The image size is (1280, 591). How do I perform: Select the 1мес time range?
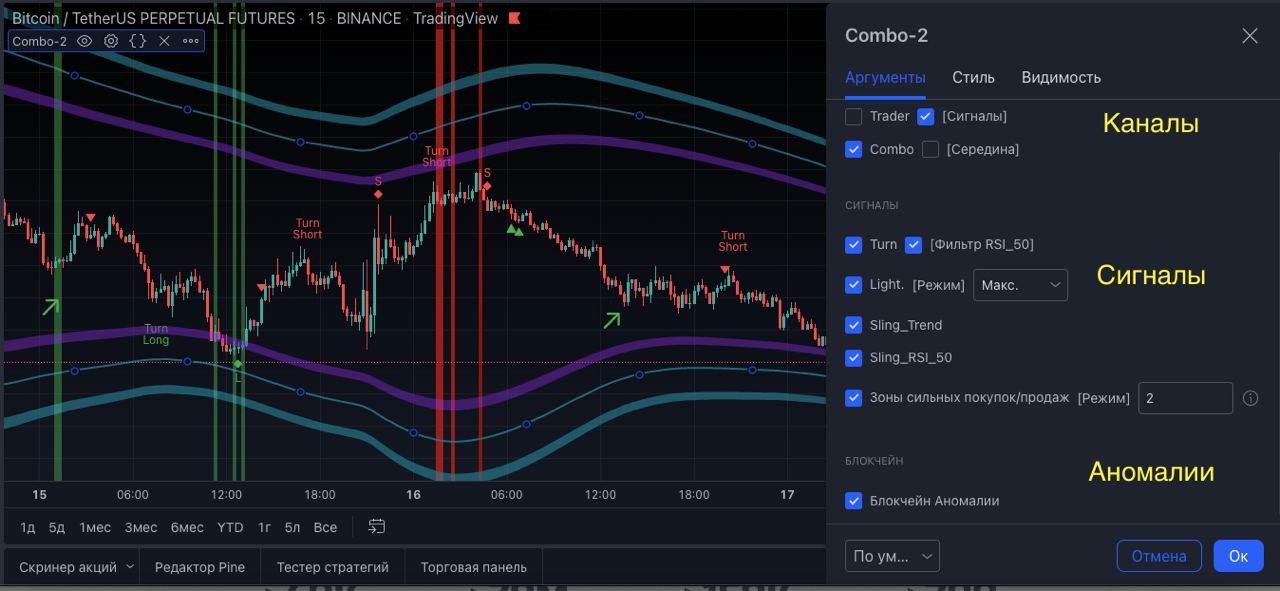[x=95, y=527]
